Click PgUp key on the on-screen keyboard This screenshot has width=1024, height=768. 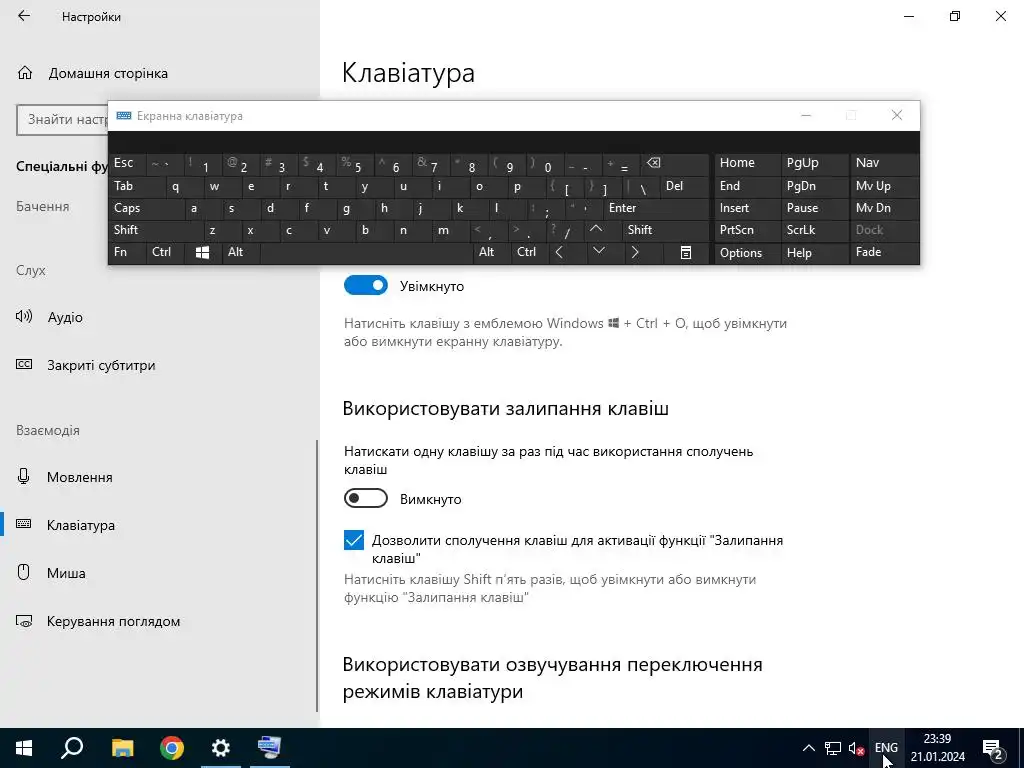click(x=814, y=163)
